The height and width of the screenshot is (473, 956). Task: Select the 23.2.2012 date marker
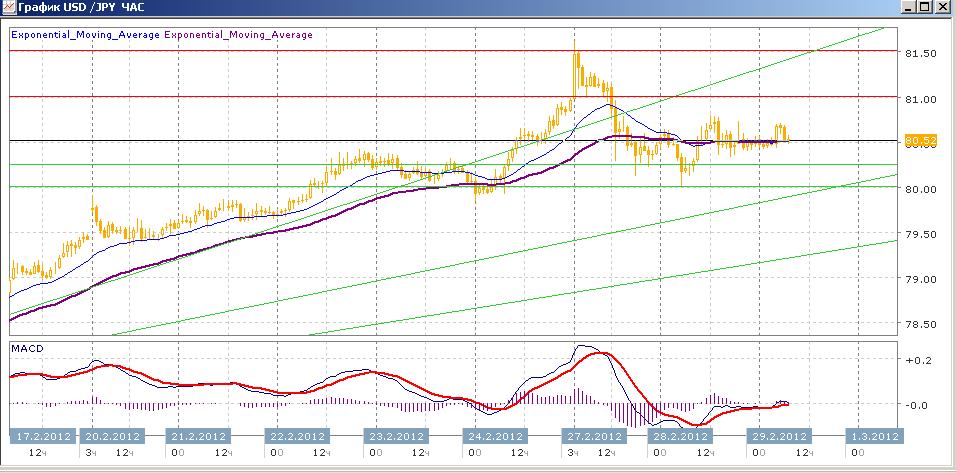coord(396,436)
